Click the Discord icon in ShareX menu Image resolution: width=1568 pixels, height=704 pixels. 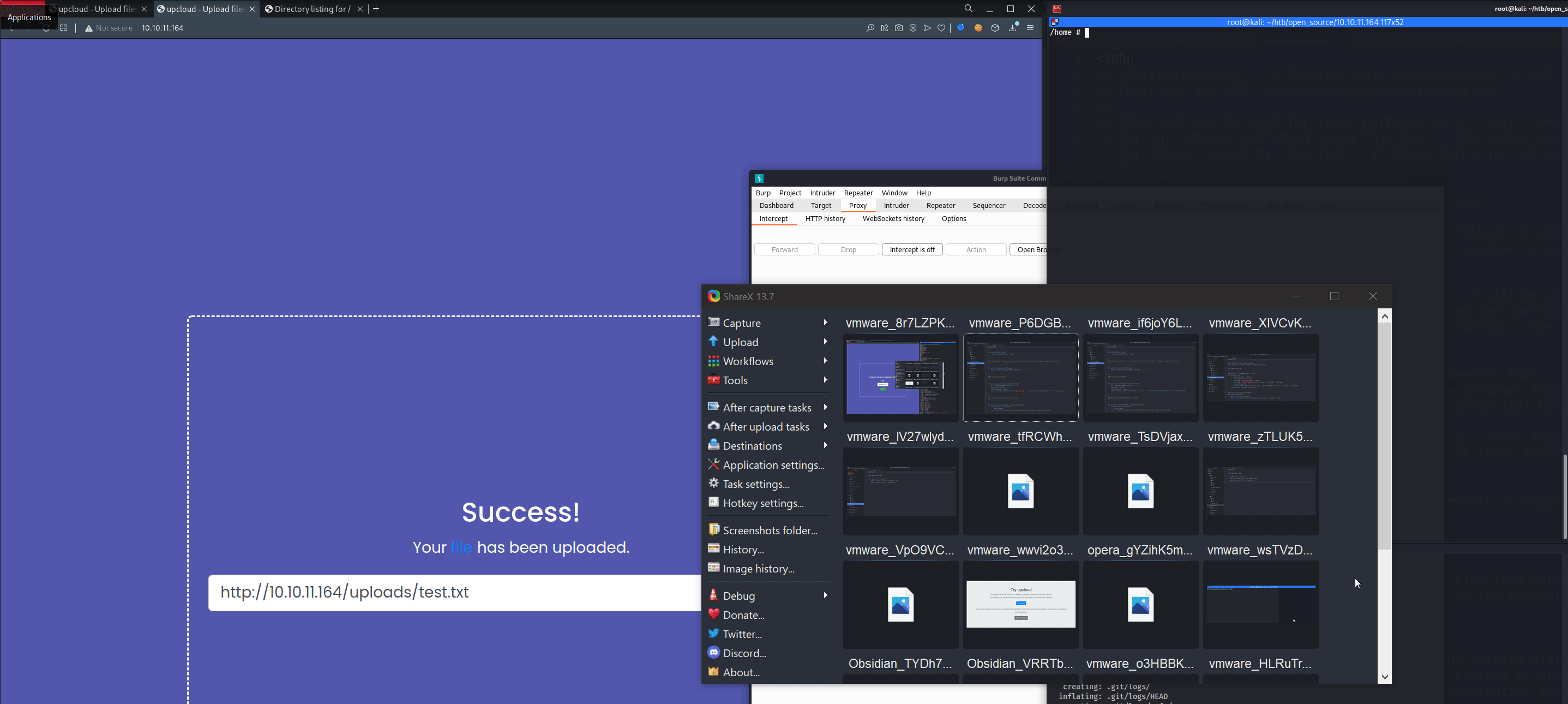pos(713,652)
